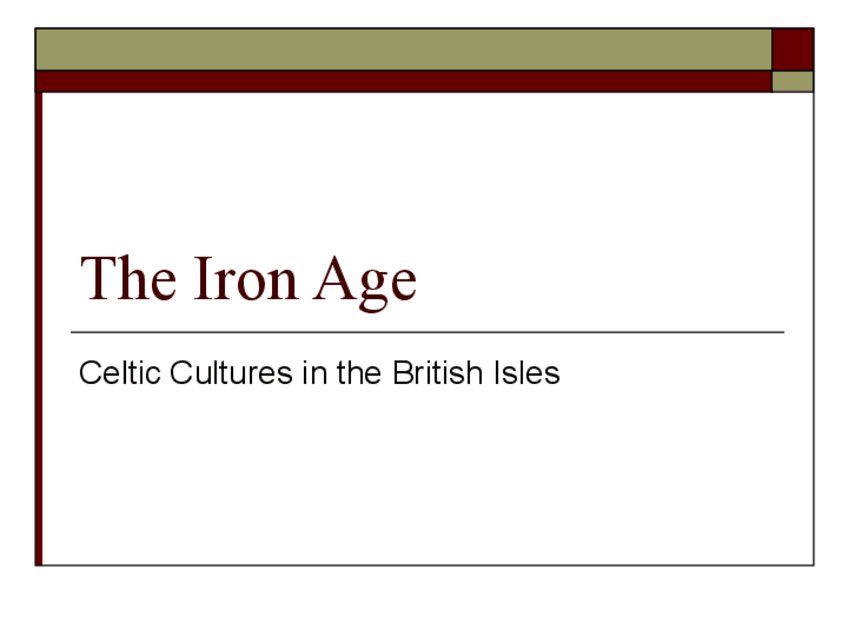Click the olive-green banner at the top
The height and width of the screenshot is (636, 848).
[403, 49]
